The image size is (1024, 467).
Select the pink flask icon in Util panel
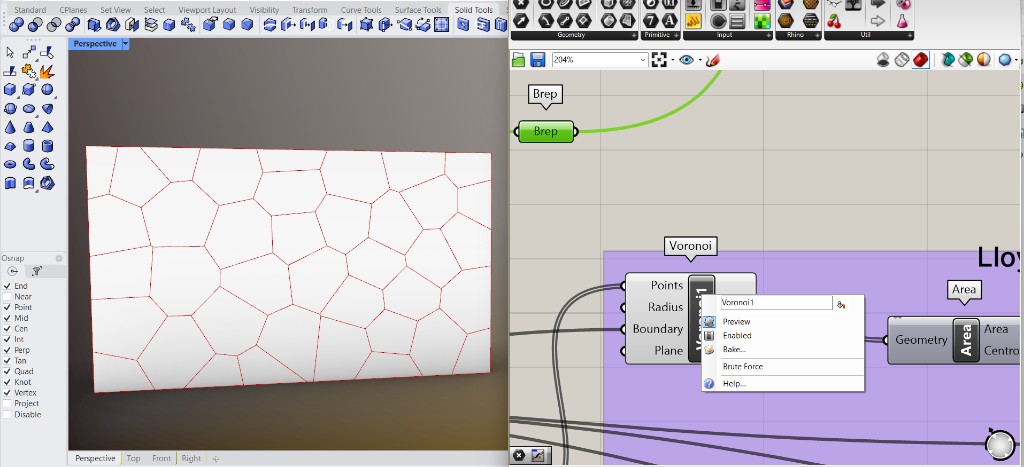tap(902, 22)
